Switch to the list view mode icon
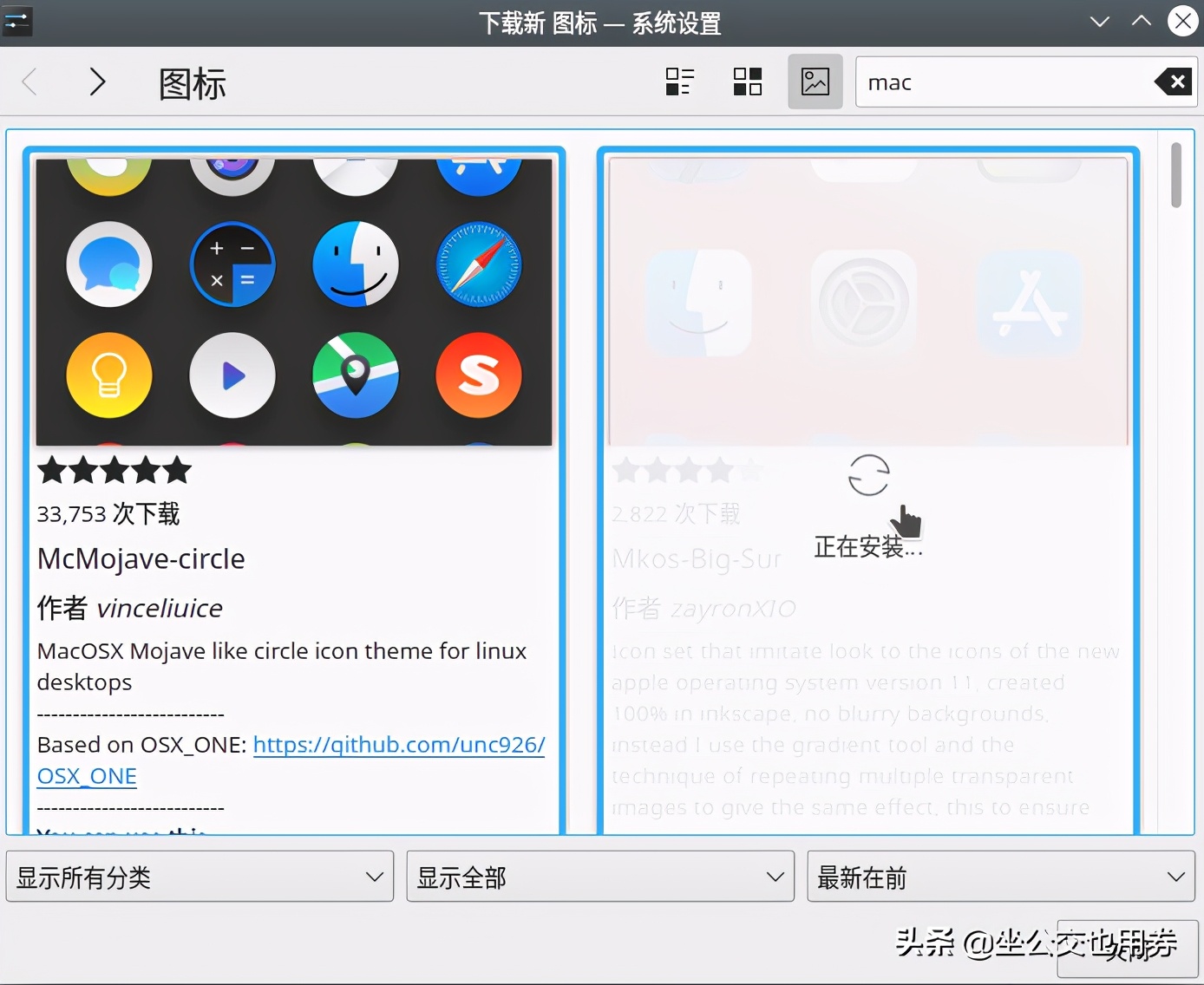Screen dimensions: 1204x985 click(680, 82)
